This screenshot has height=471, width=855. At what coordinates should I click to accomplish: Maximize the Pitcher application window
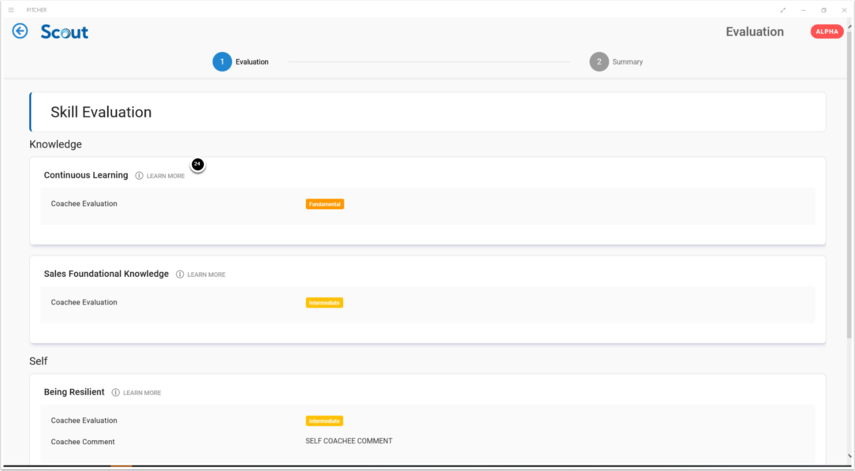point(823,10)
